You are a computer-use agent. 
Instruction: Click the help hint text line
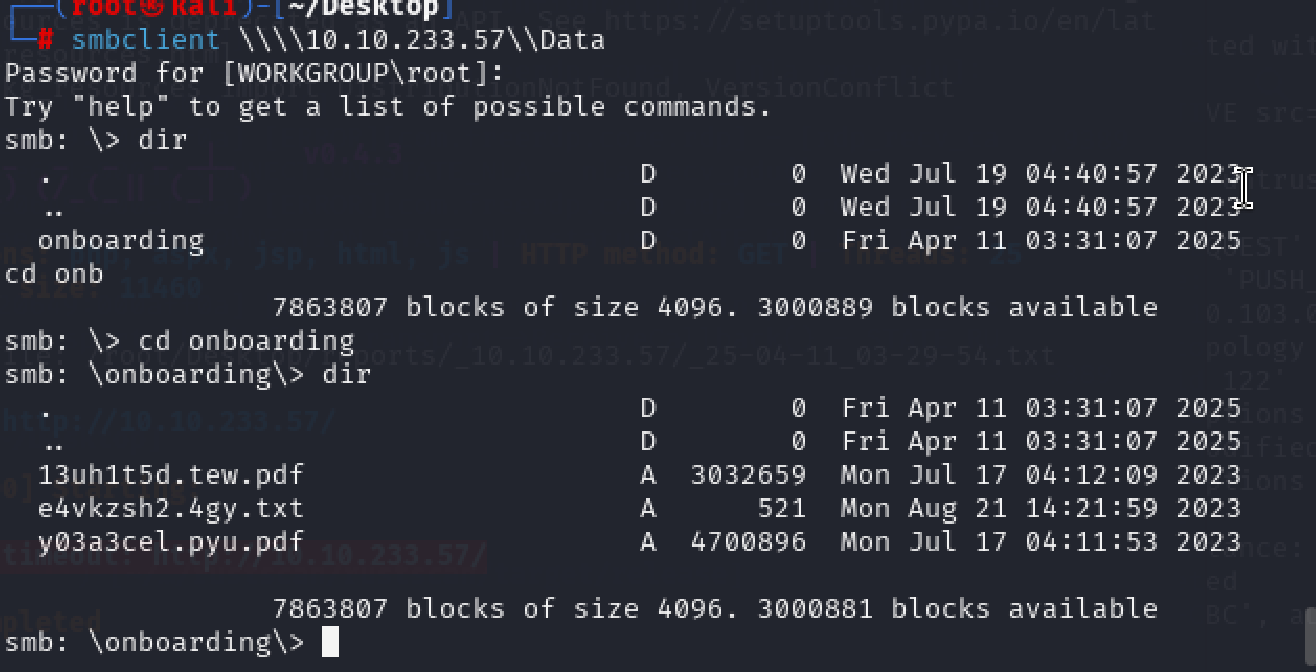point(389,107)
